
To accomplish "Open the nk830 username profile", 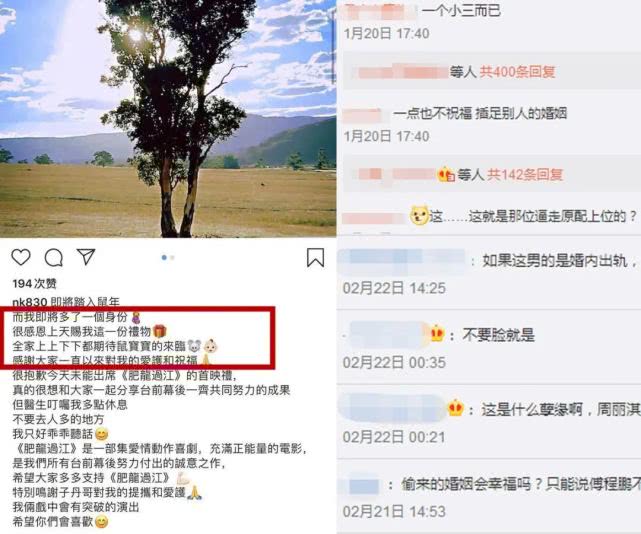I will pyautogui.click(x=30, y=302).
